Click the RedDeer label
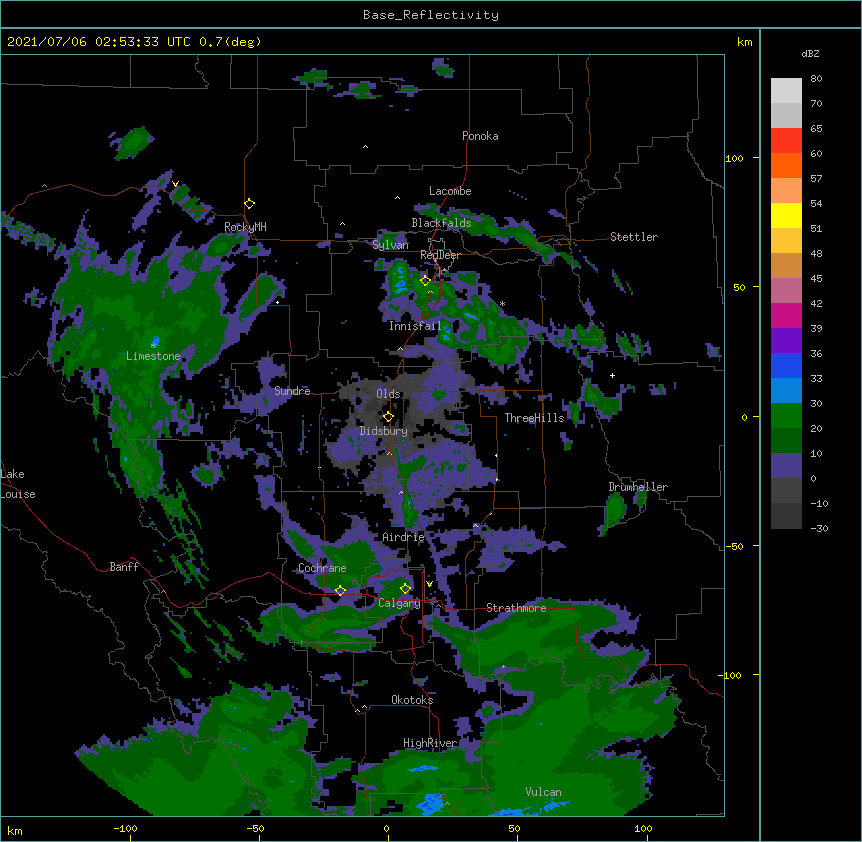 click(440, 255)
